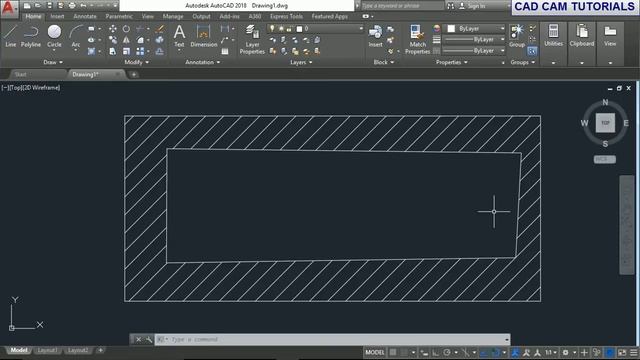Expand the Annotation panel
This screenshot has width=640, height=360.
point(202,62)
